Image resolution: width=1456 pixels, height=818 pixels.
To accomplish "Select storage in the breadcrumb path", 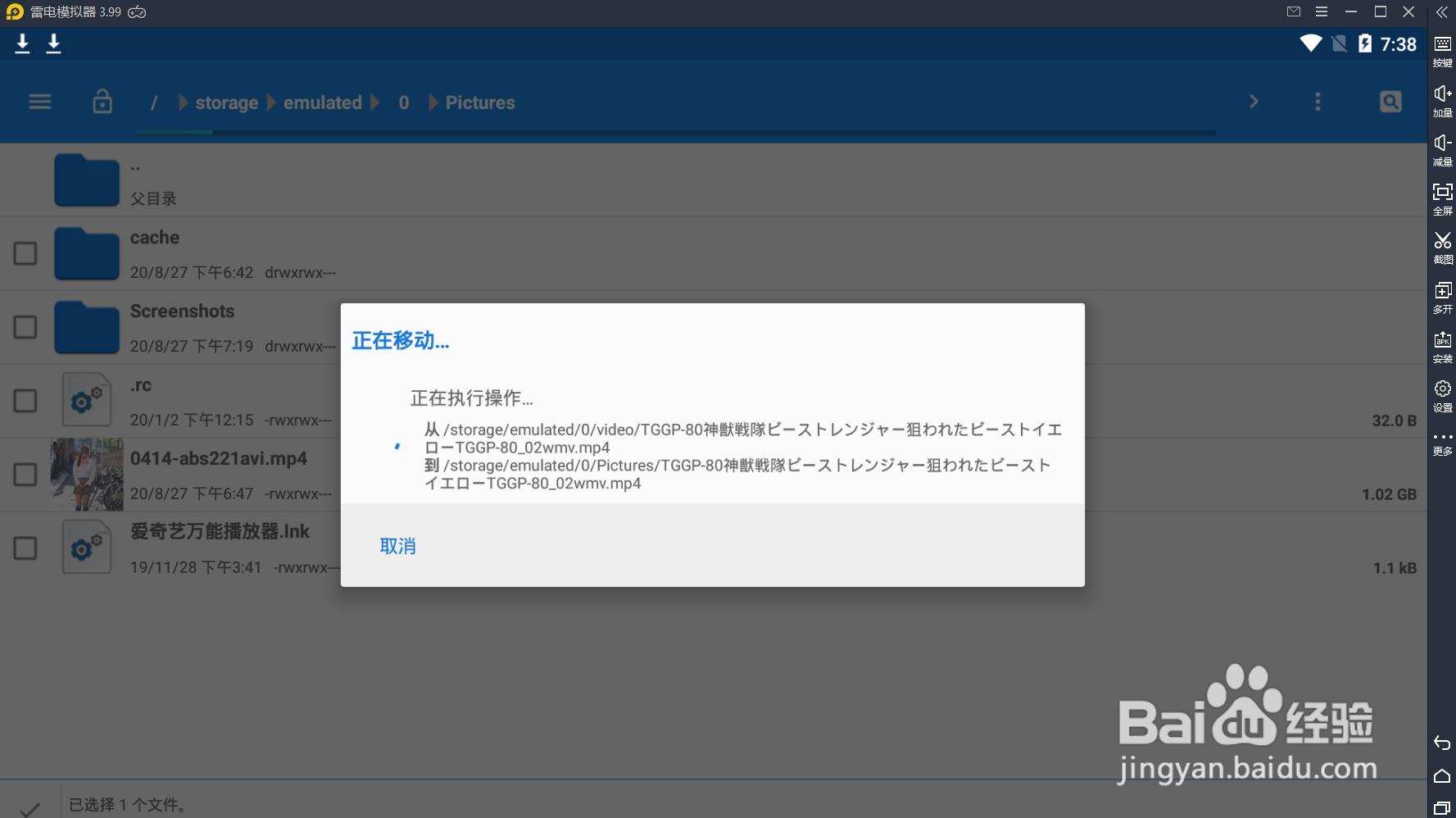I will [227, 102].
